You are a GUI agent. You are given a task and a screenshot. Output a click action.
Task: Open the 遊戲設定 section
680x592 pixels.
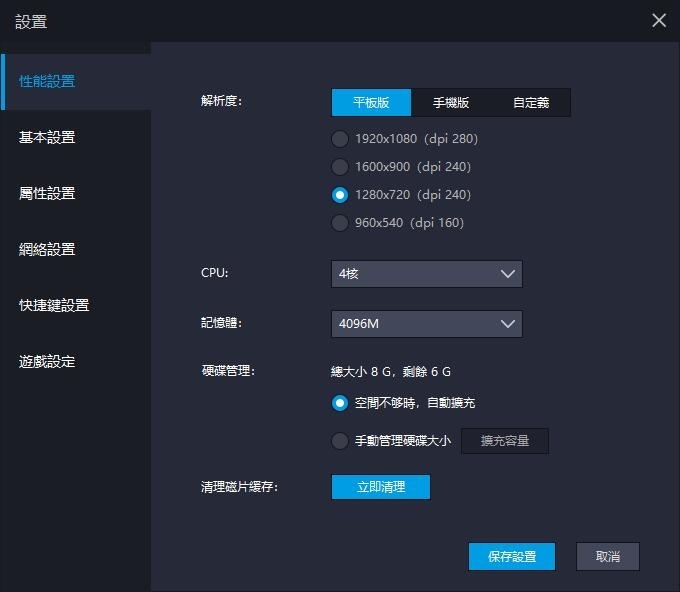pyautogui.click(x=76, y=361)
